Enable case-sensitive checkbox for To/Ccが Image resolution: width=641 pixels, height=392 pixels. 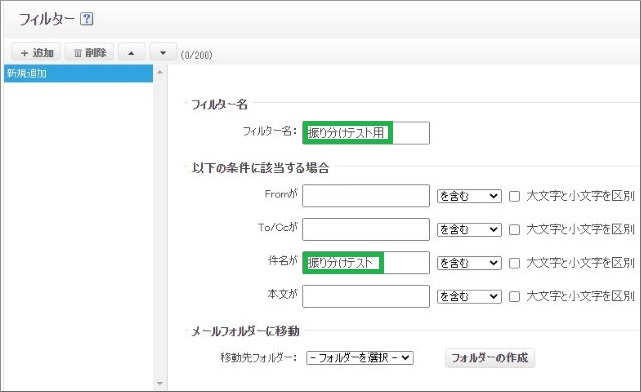pos(514,230)
